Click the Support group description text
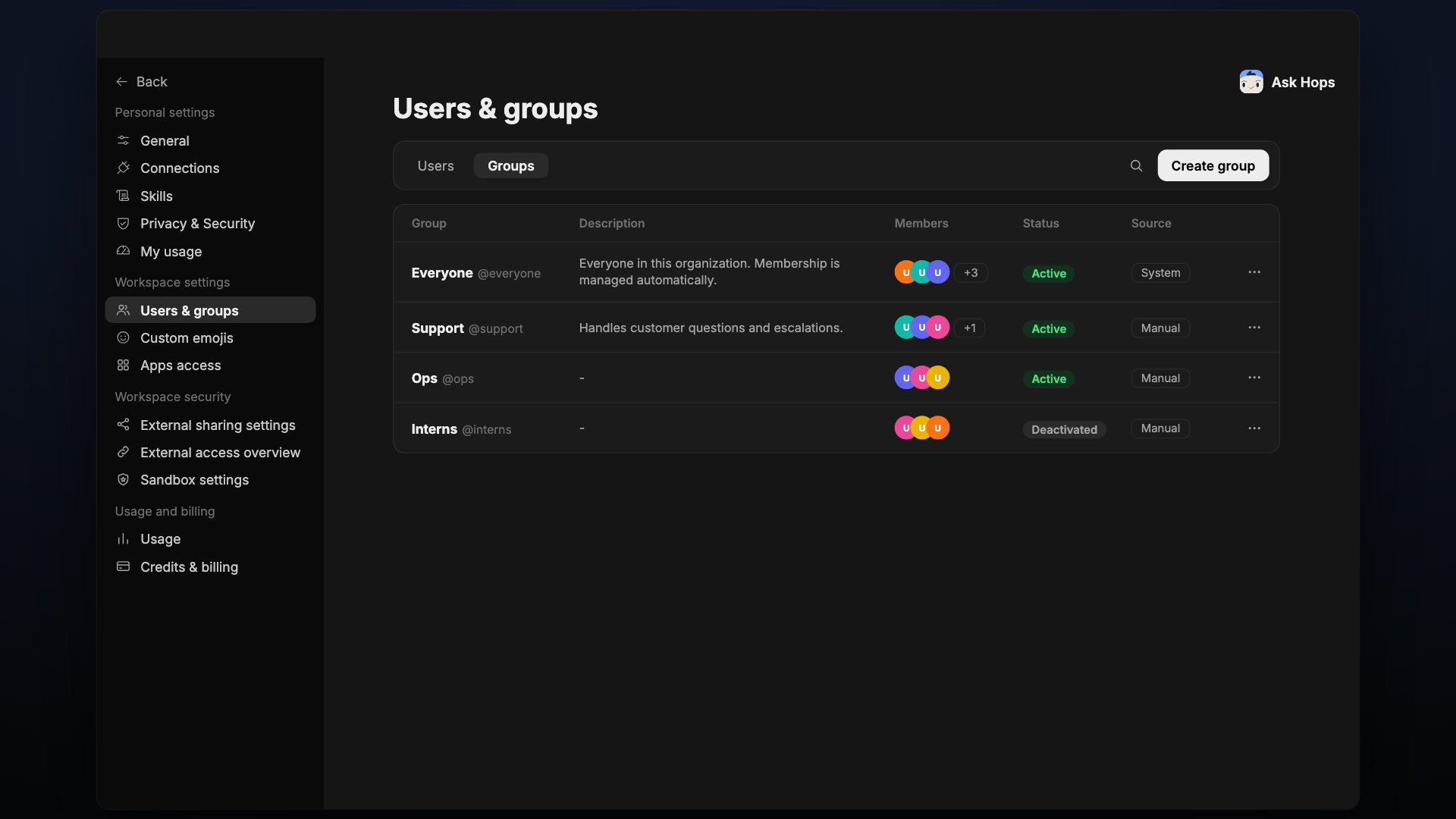1456x819 pixels. point(711,328)
